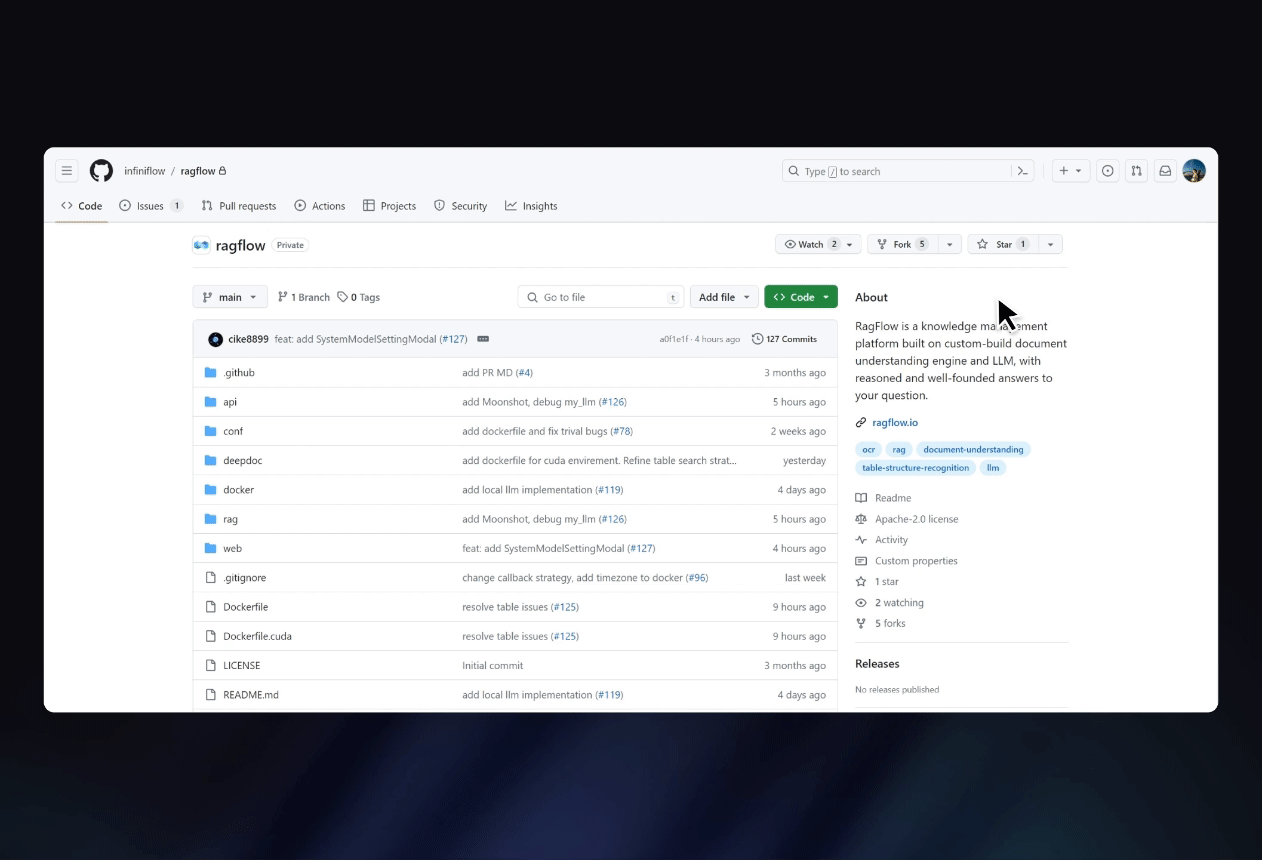Open the ragflow.io website link
This screenshot has height=860, width=1262.
pyautogui.click(x=894, y=423)
